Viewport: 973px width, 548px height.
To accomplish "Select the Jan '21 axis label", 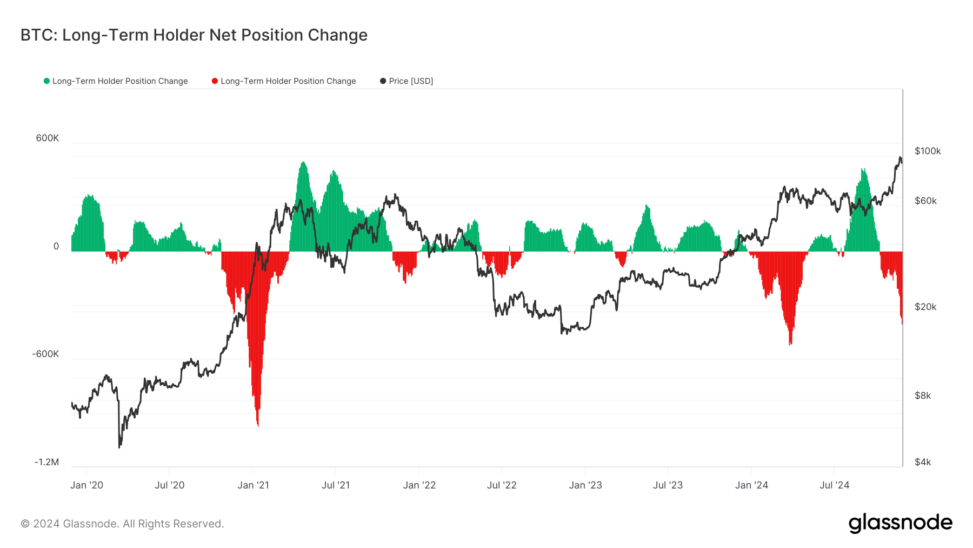I will (253, 485).
